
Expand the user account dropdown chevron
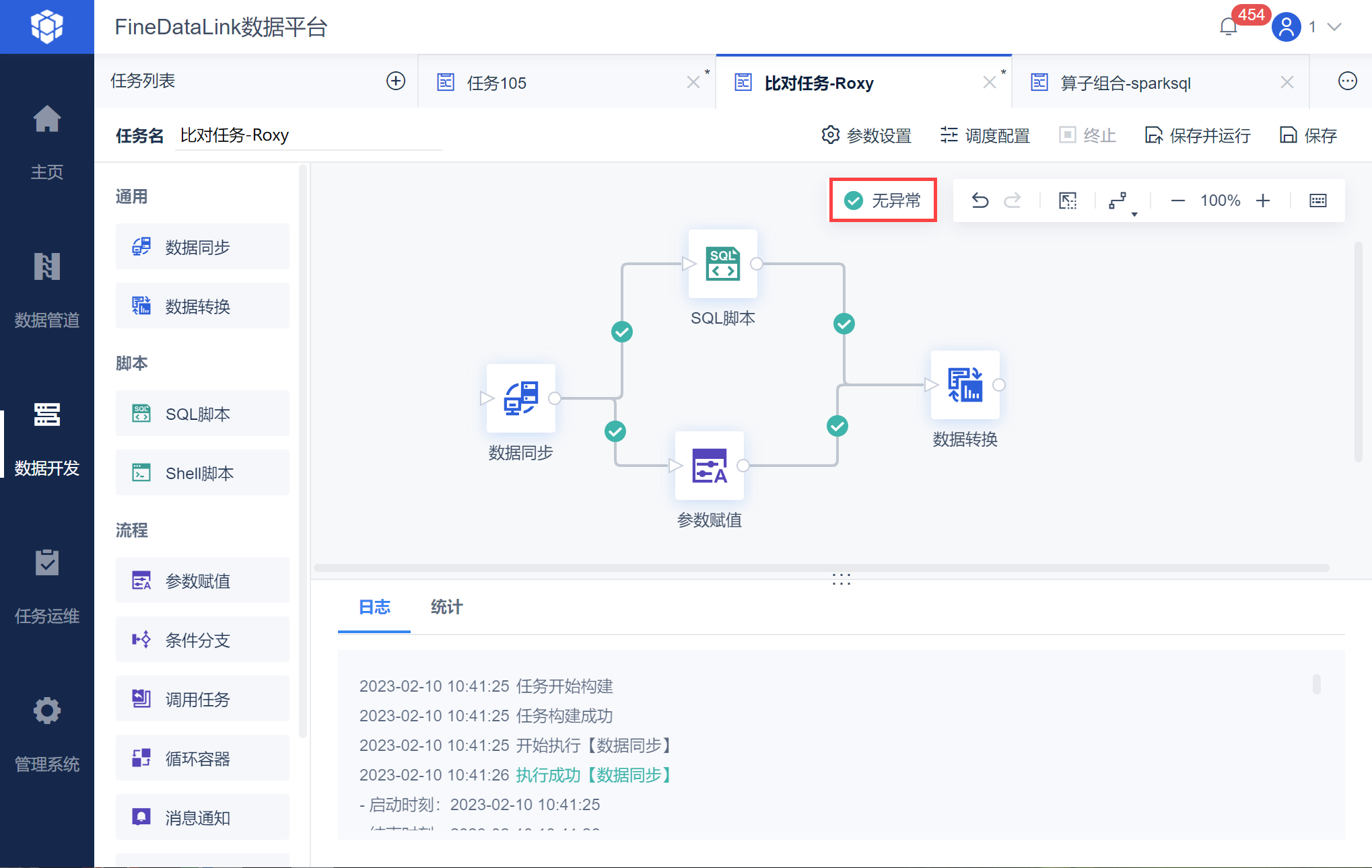click(1334, 27)
